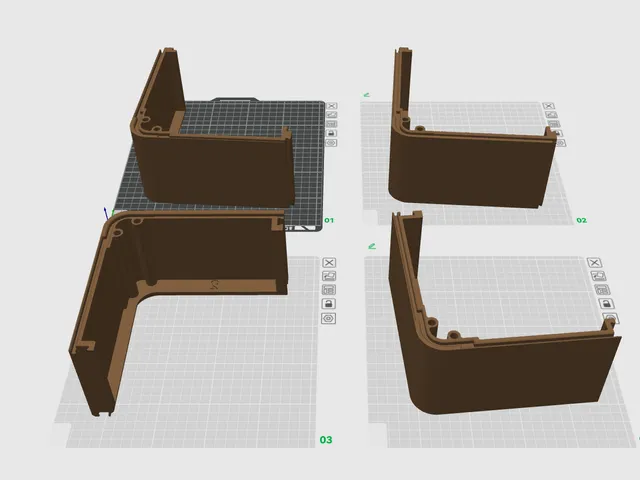Click the green plate label 03

(326, 440)
